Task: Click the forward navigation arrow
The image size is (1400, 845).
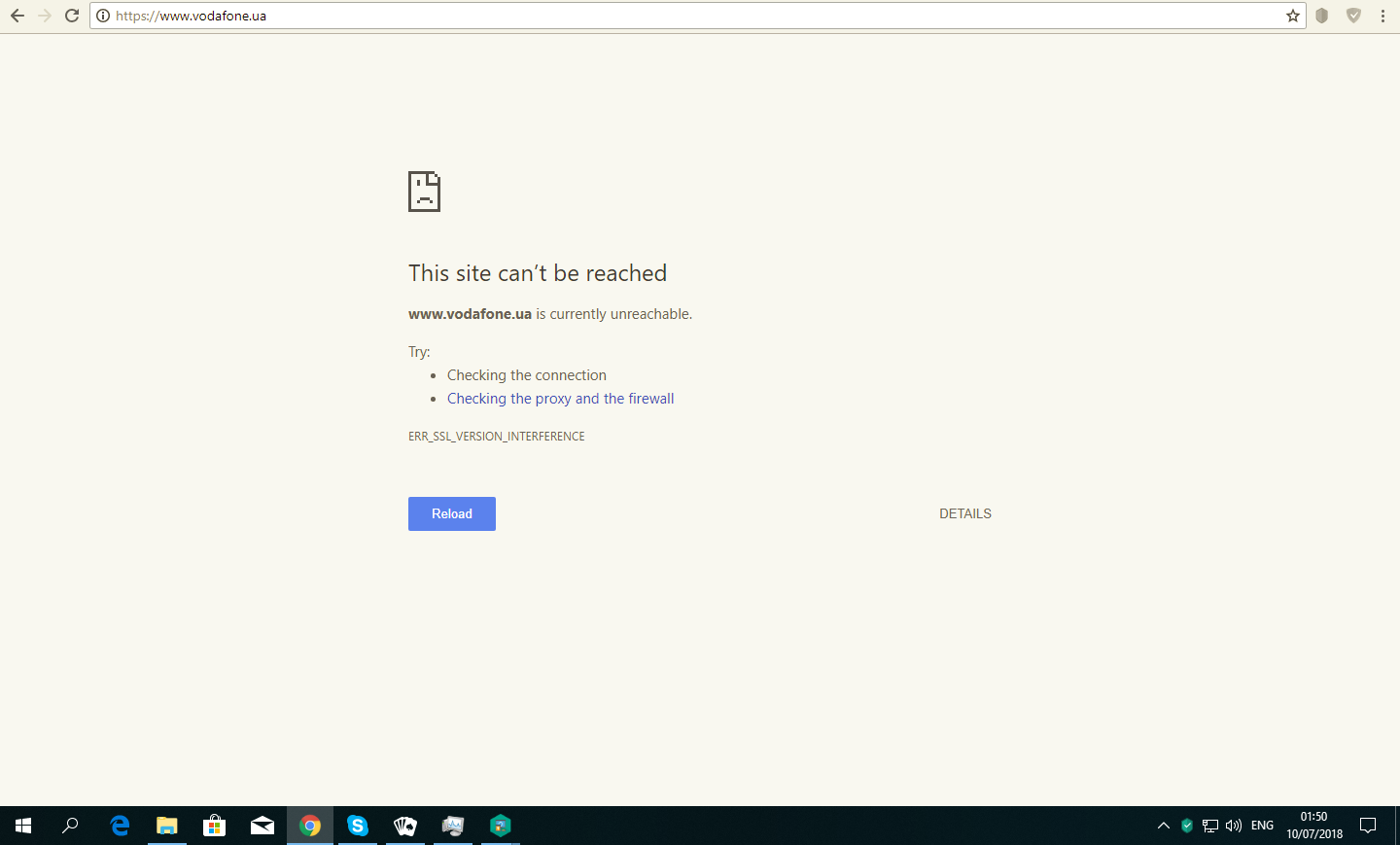Action: (x=45, y=16)
